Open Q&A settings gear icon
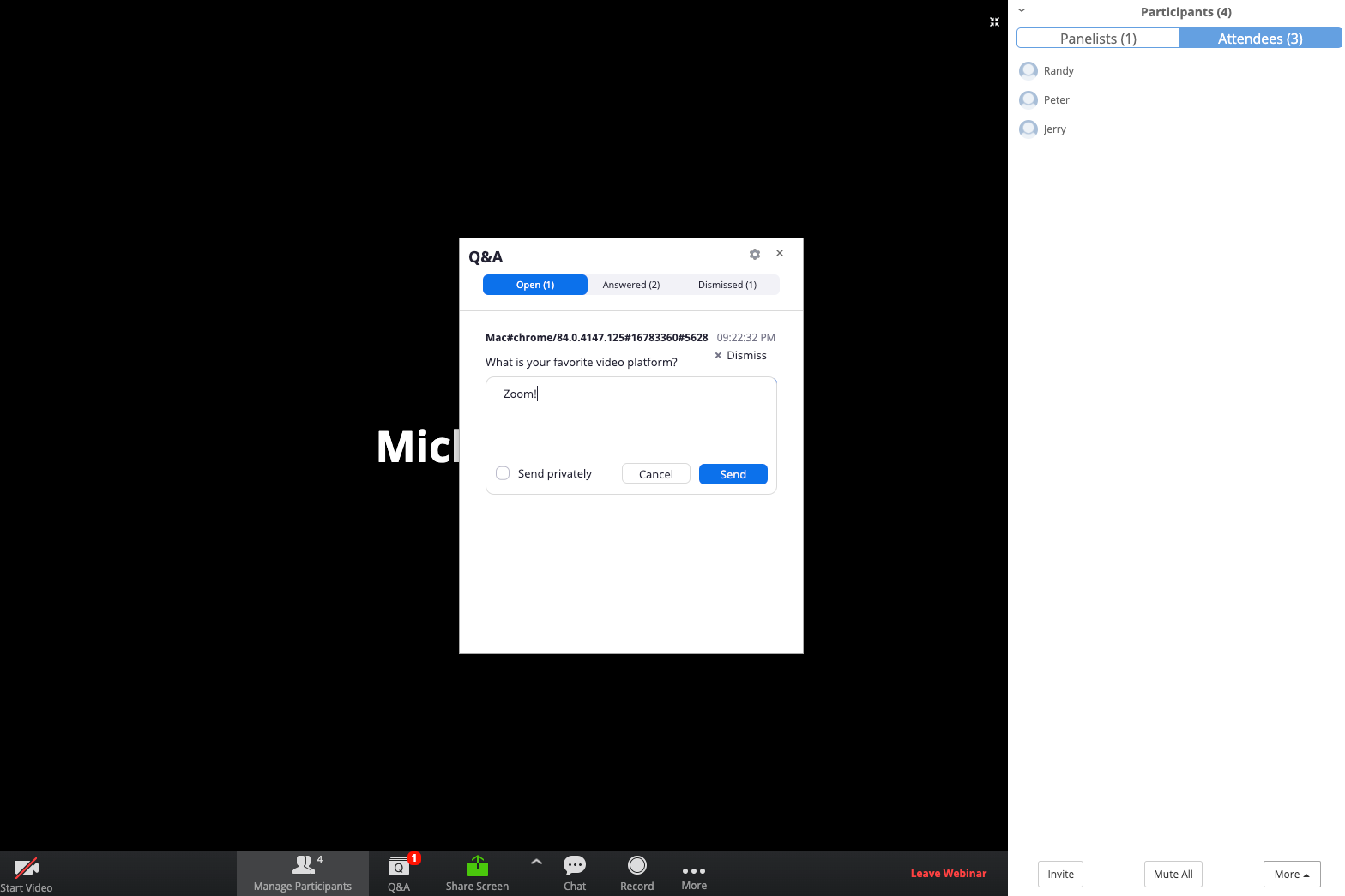 pos(755,255)
